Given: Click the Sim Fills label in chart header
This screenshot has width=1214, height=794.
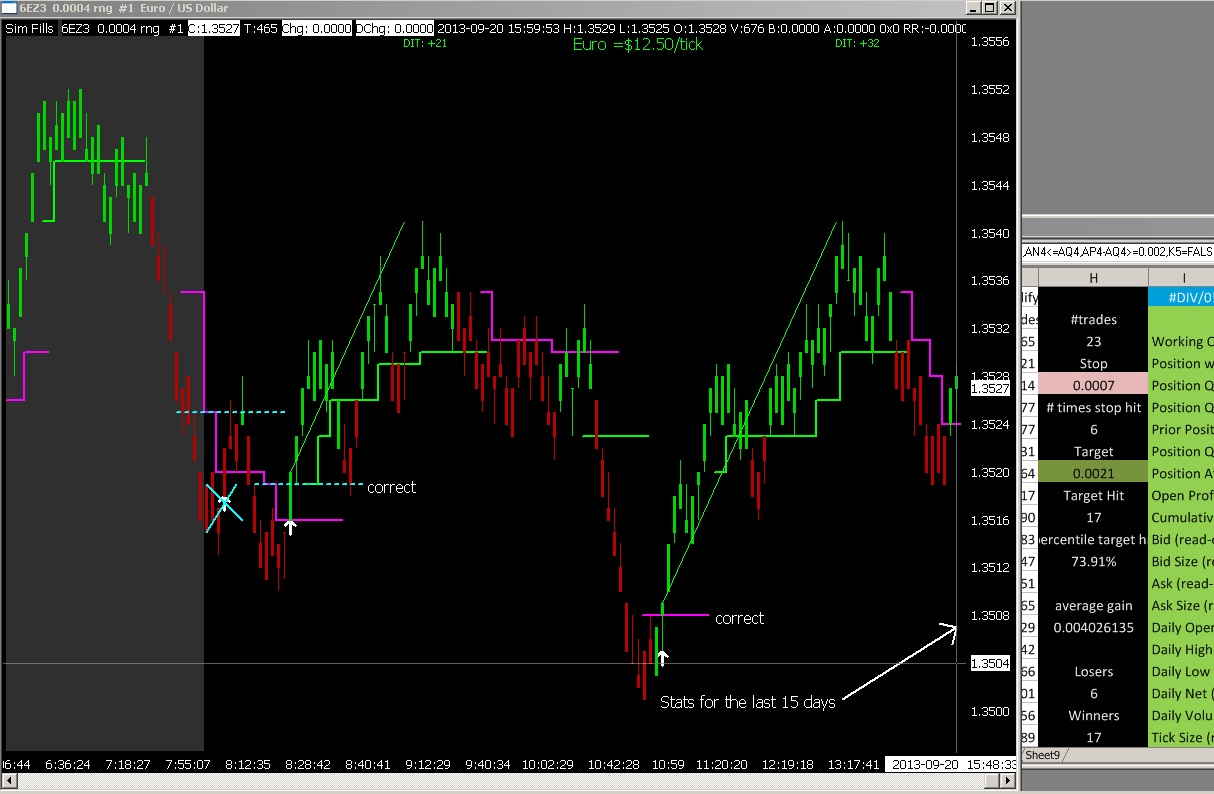Looking at the screenshot, I should (31, 28).
